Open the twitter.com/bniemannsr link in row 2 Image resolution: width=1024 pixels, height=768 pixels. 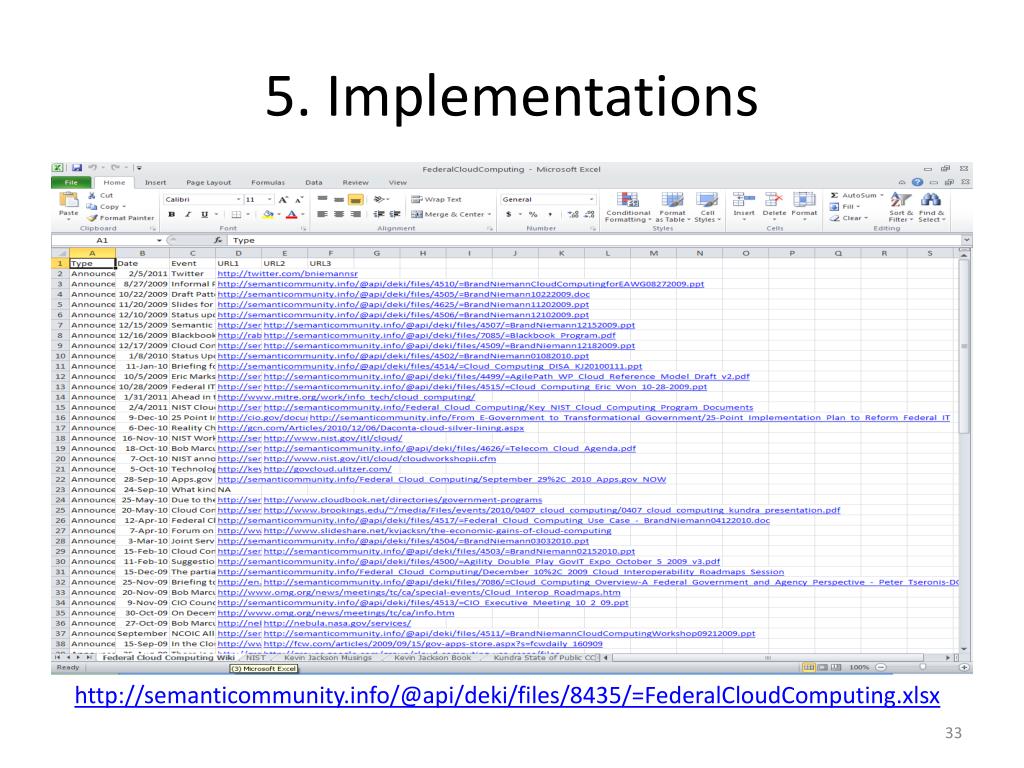pyautogui.click(x=287, y=274)
